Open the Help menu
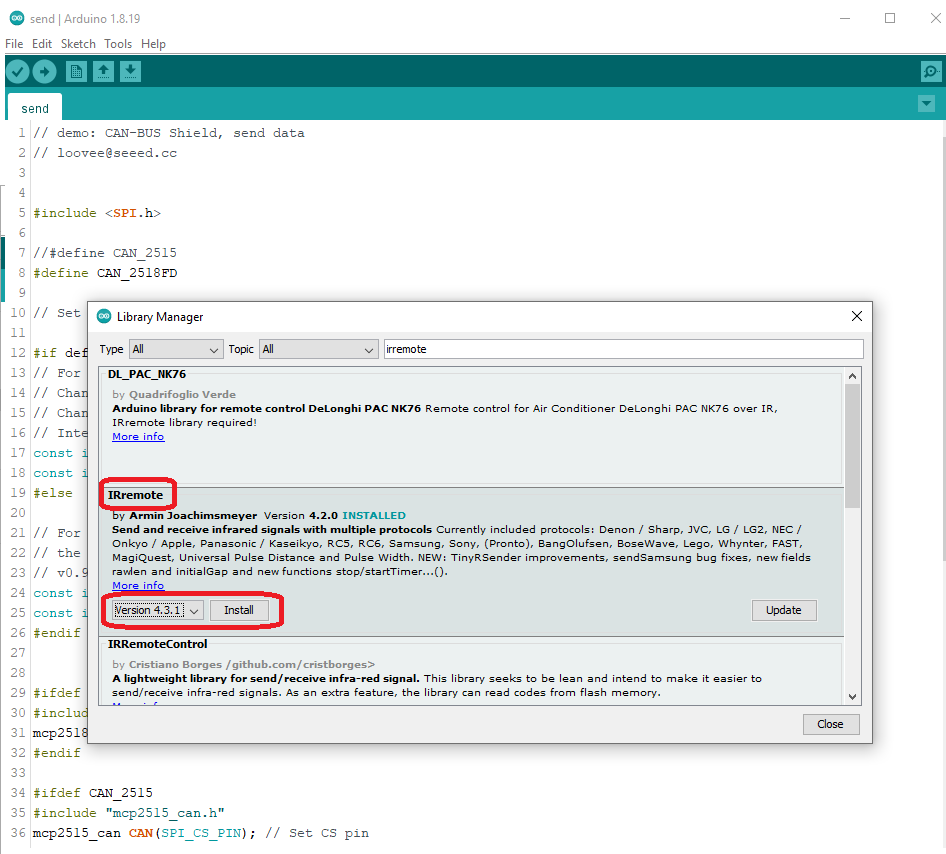Image resolution: width=946 pixels, height=854 pixels. point(153,44)
